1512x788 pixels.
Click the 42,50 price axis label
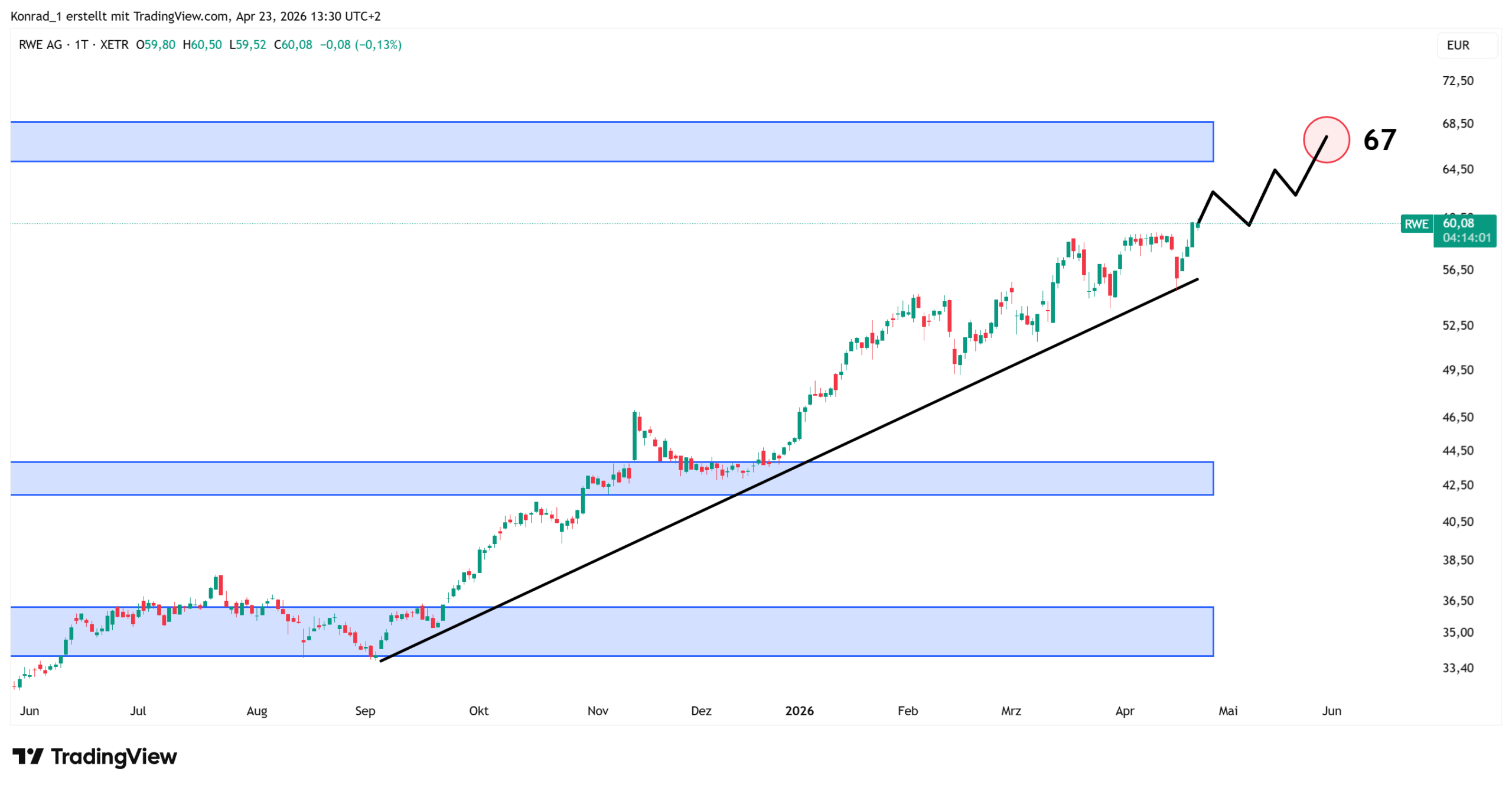1458,485
